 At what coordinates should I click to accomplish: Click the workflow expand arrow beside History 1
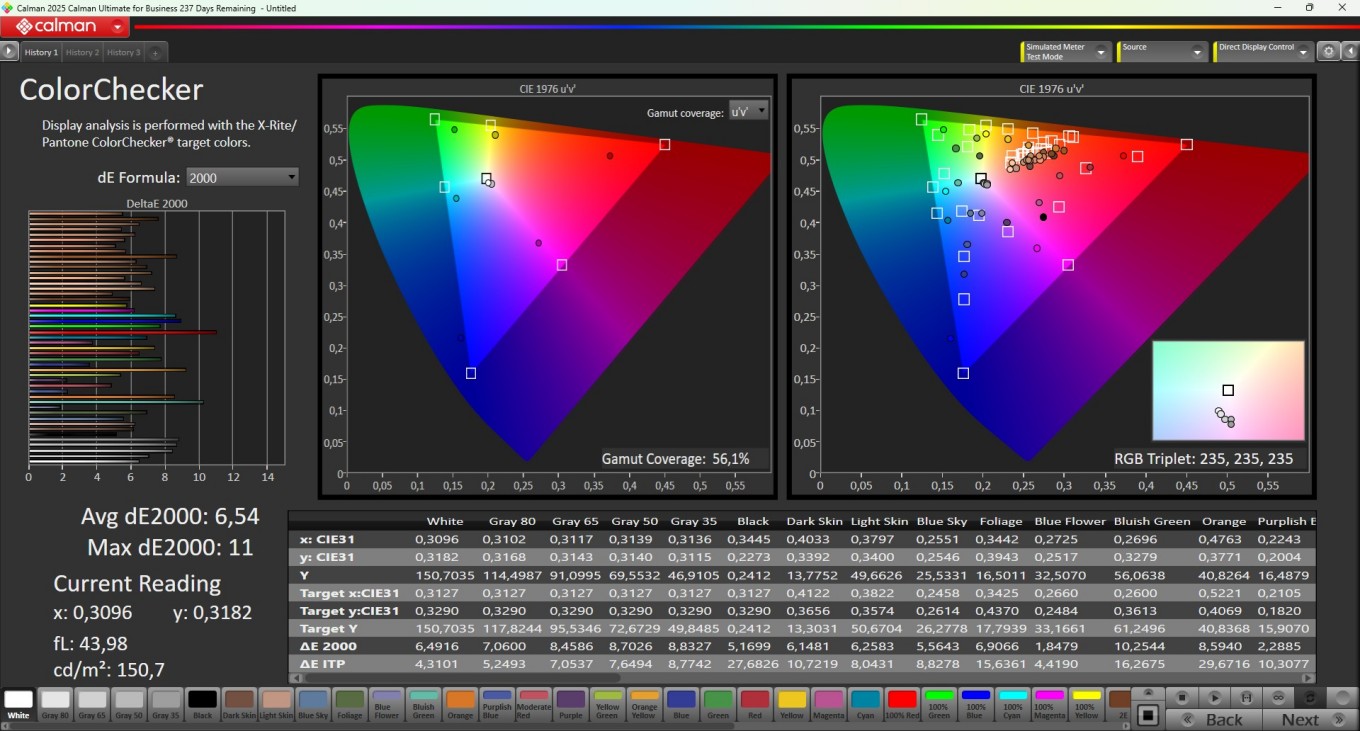click(x=10, y=51)
